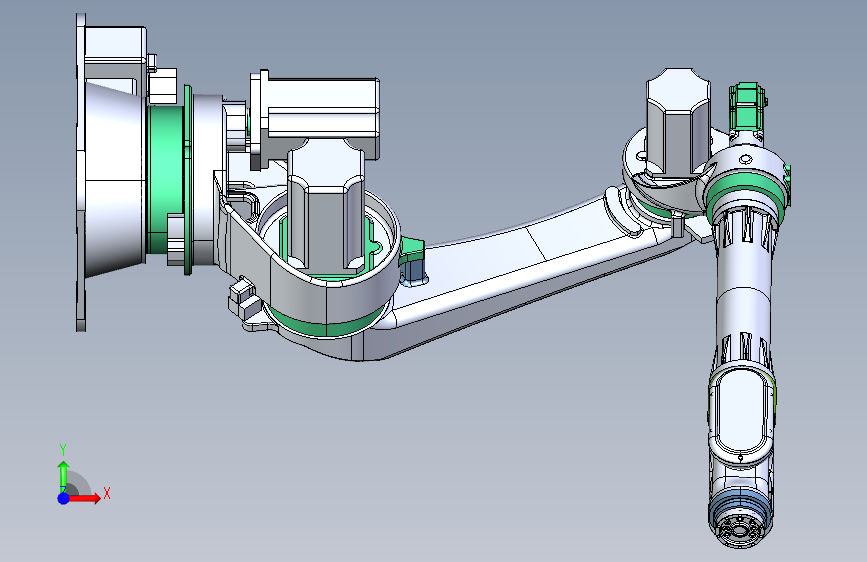Viewport: 867px width, 562px height.
Task: Select the green collar ring on forearm top
Action: [745, 188]
